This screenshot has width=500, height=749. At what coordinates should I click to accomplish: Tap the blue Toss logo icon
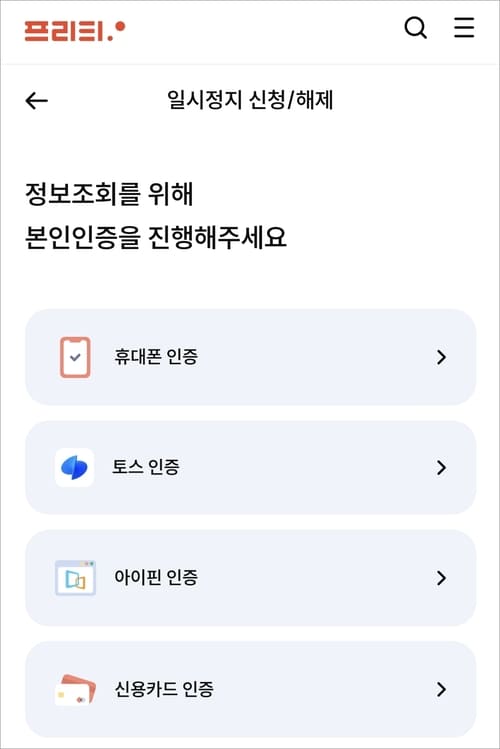pos(74,468)
